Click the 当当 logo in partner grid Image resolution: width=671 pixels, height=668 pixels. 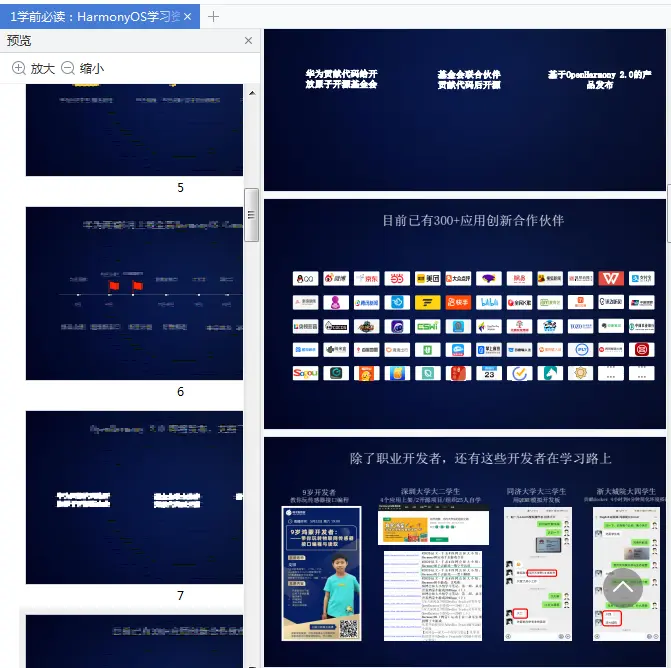(x=397, y=279)
